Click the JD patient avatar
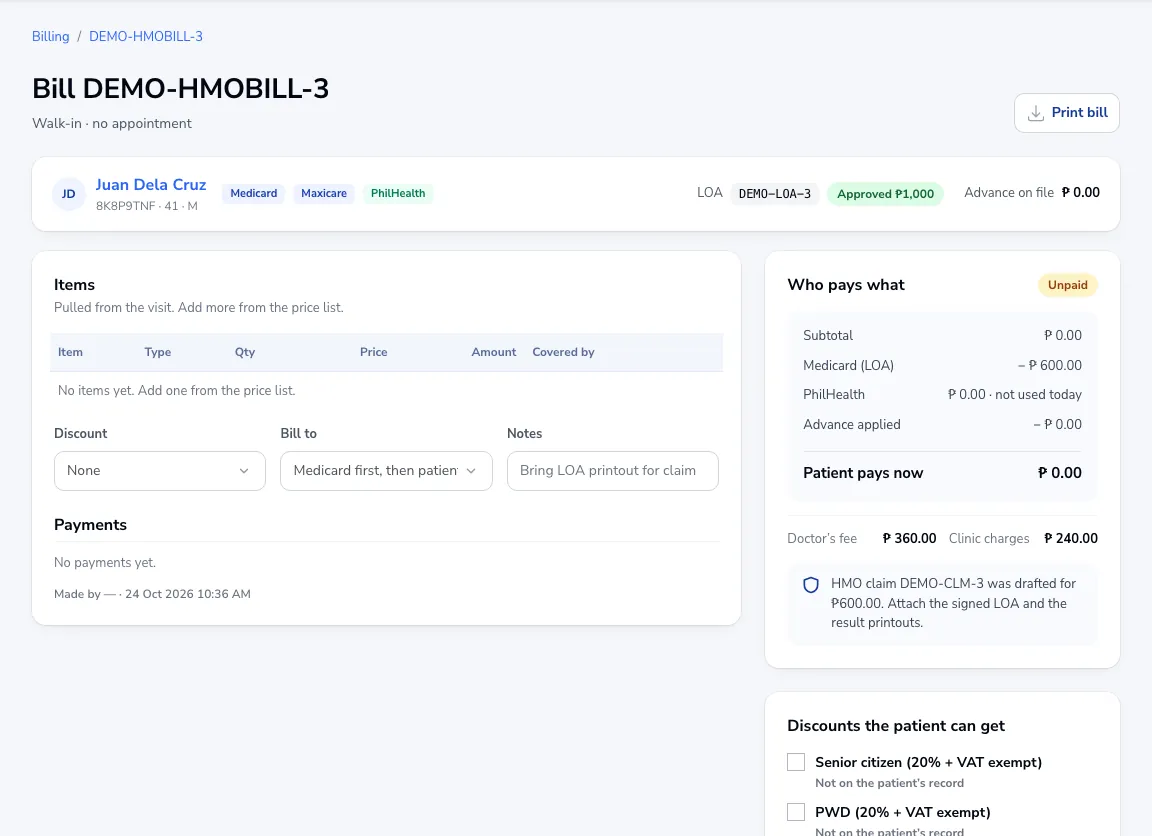1152x836 pixels. pos(68,194)
